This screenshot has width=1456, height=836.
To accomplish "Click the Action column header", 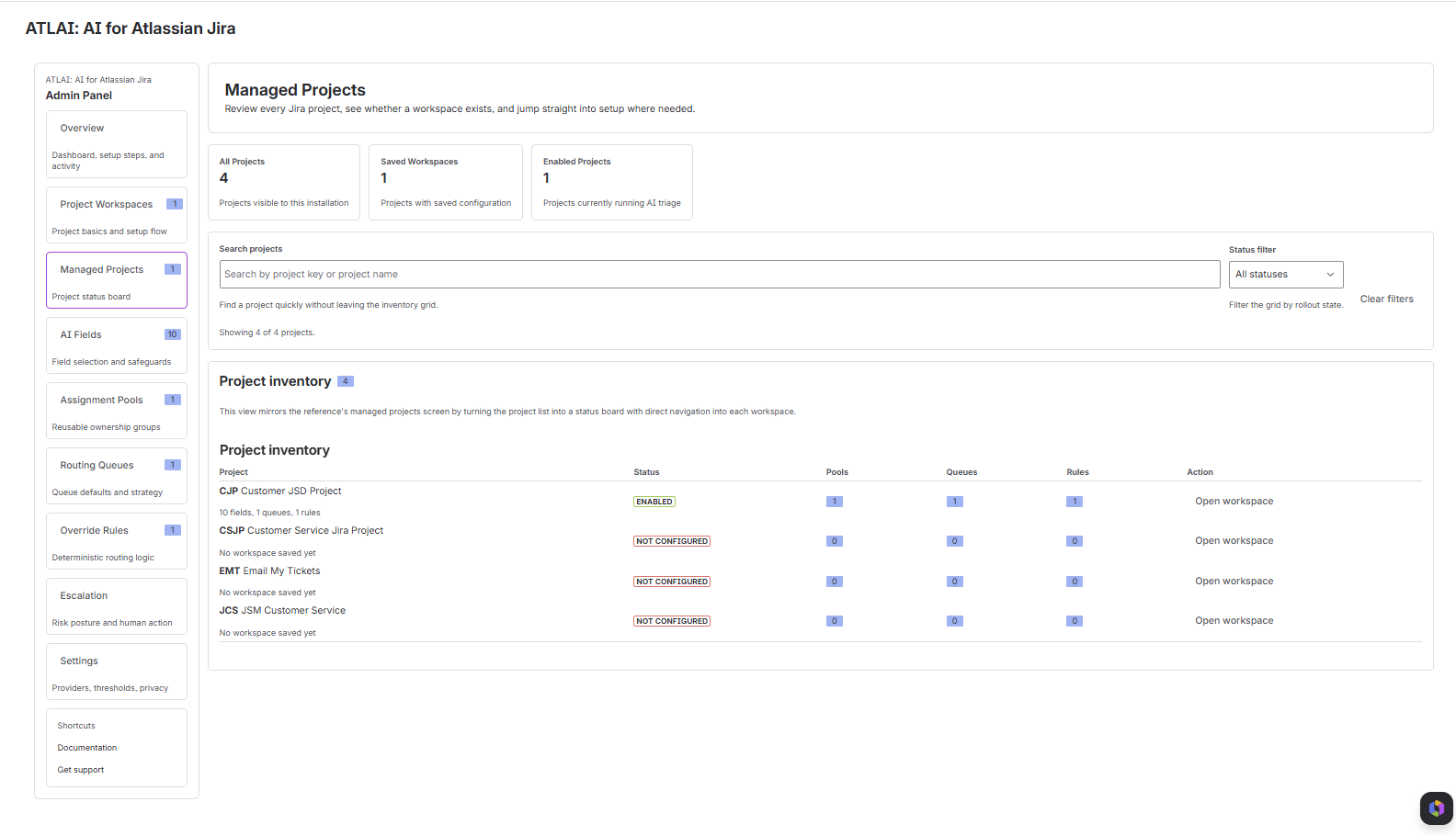I will [1200, 472].
